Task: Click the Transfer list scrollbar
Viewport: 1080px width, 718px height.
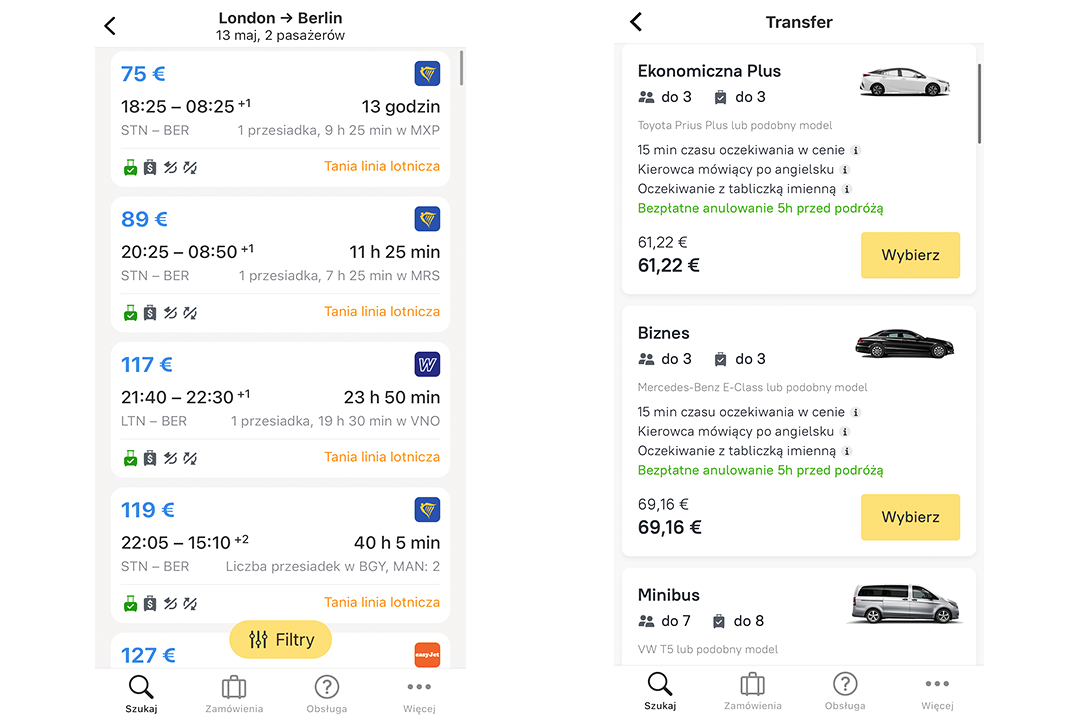Action: click(979, 103)
